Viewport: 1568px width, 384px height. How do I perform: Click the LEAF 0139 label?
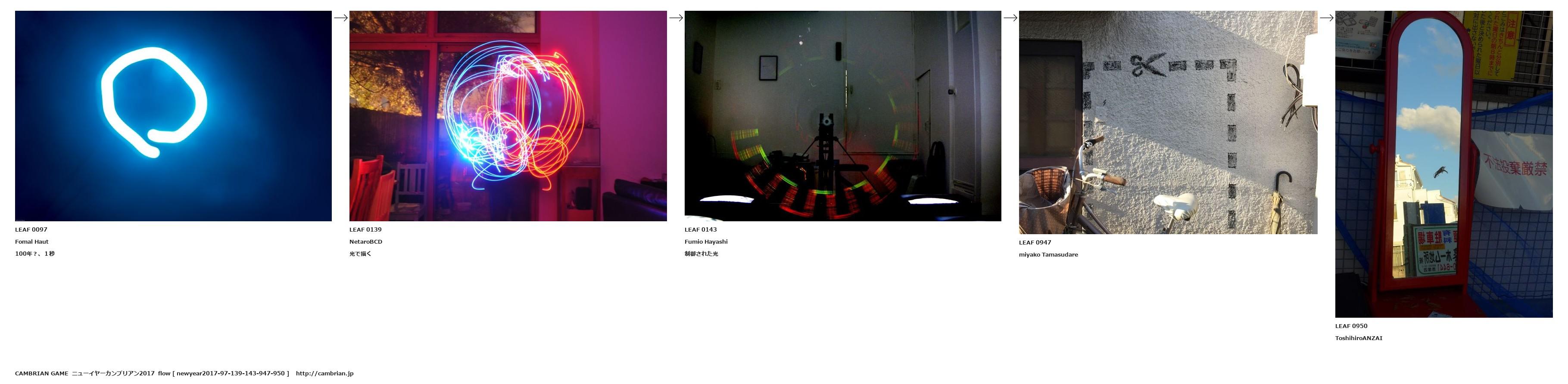point(365,229)
